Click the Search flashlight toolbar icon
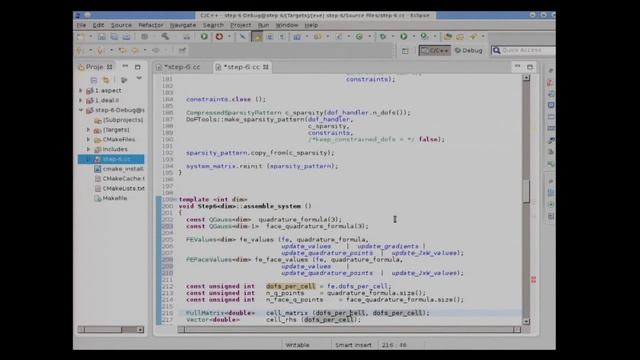Screen dimensions: 640x360 coord(473,37)
